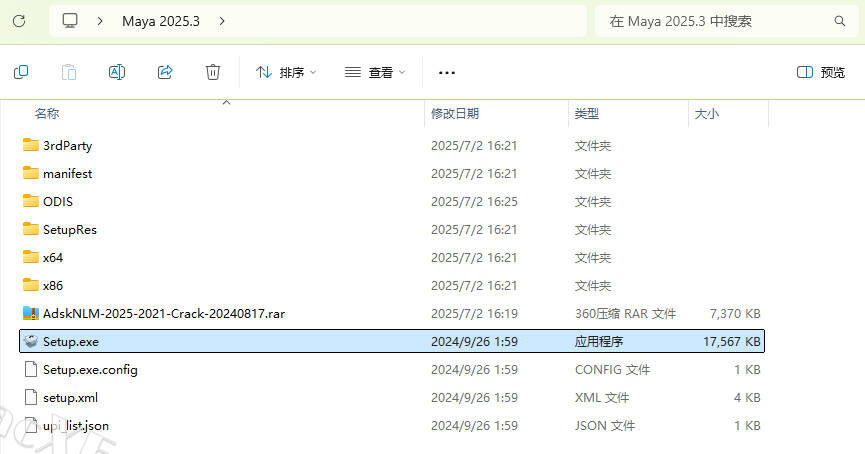Click the setup.xml file icon
The image size is (865, 454).
click(31, 398)
